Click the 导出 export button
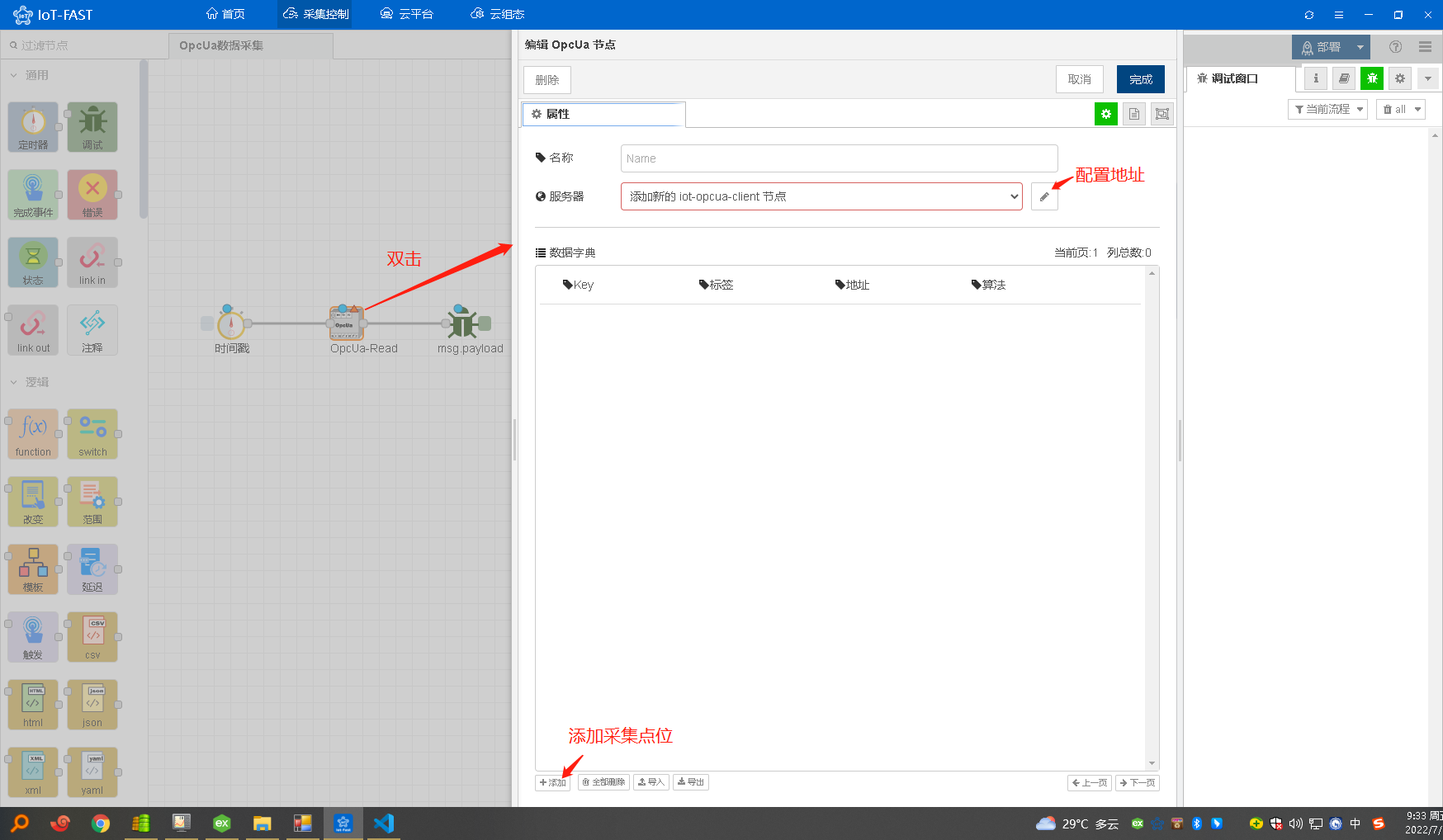The image size is (1443, 840). click(691, 782)
